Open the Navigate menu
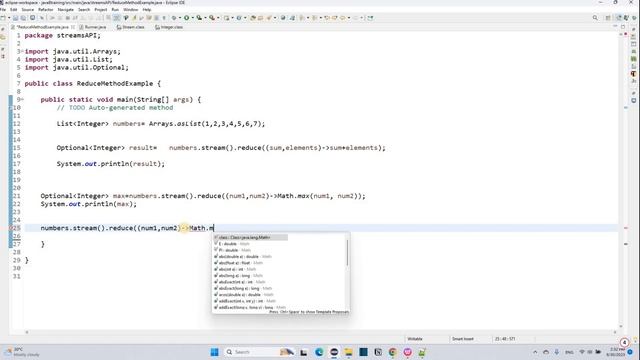The width and height of the screenshot is (640, 360). point(65,9)
